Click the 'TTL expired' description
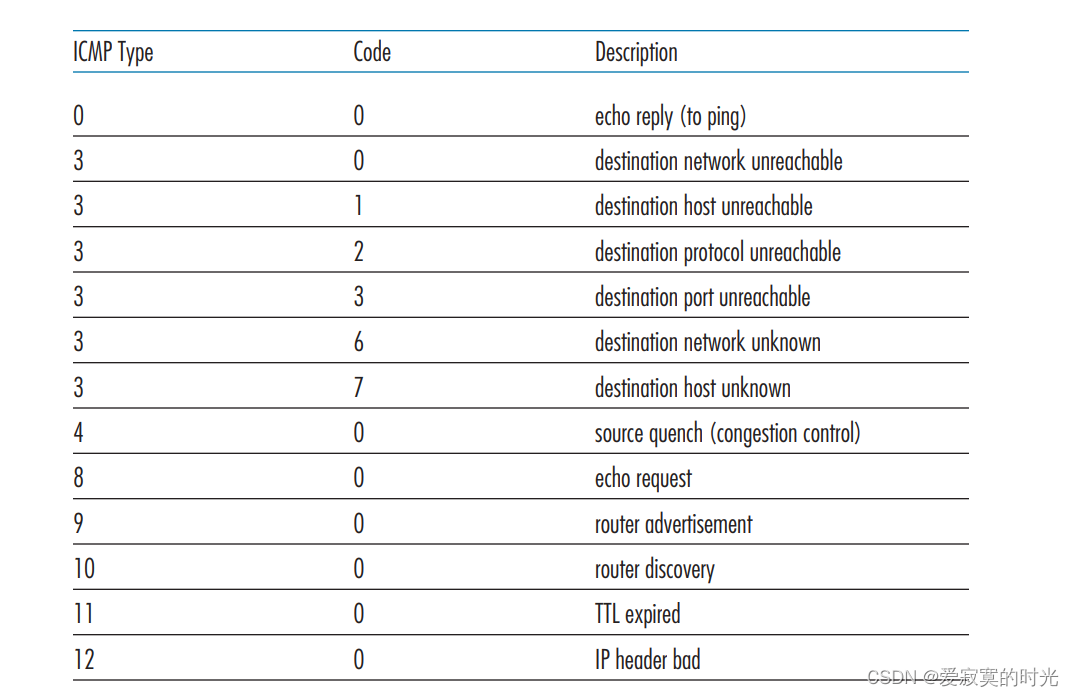 click(x=637, y=615)
